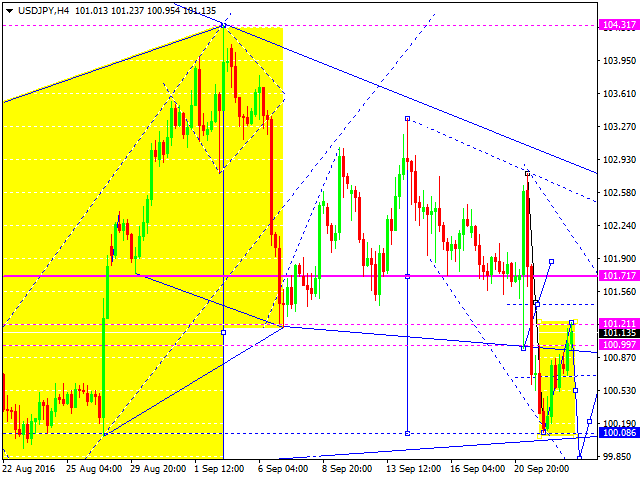Image resolution: width=640 pixels, height=480 pixels.
Task: Select the vertical line bottom handle at 100.086 level
Action: click(407, 433)
